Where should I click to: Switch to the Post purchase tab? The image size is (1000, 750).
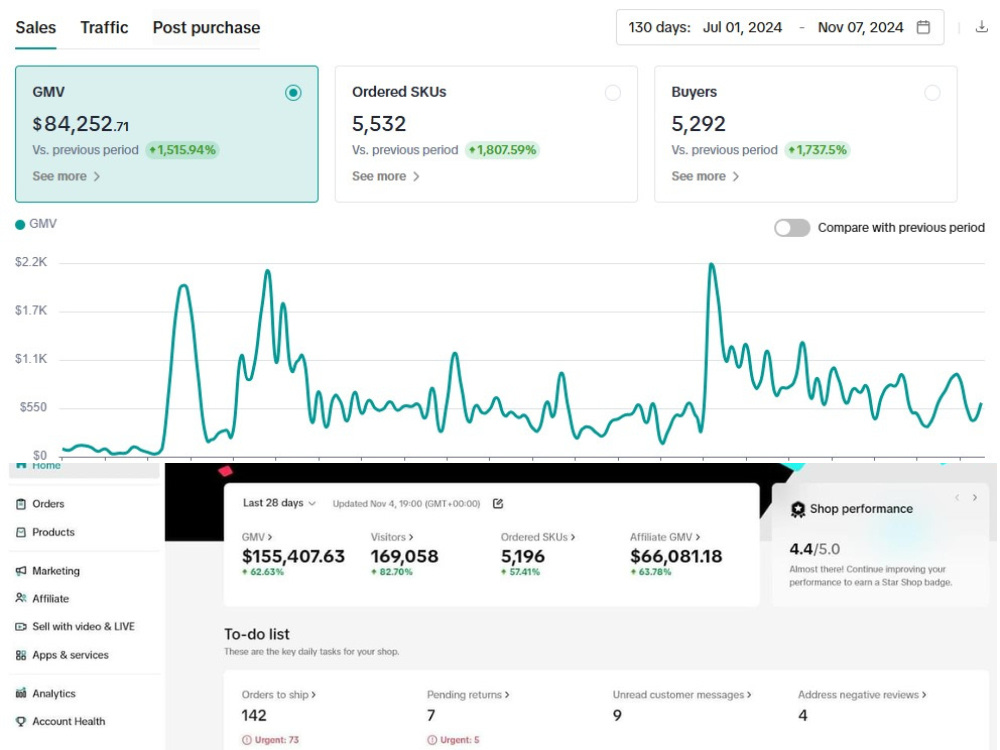click(206, 27)
